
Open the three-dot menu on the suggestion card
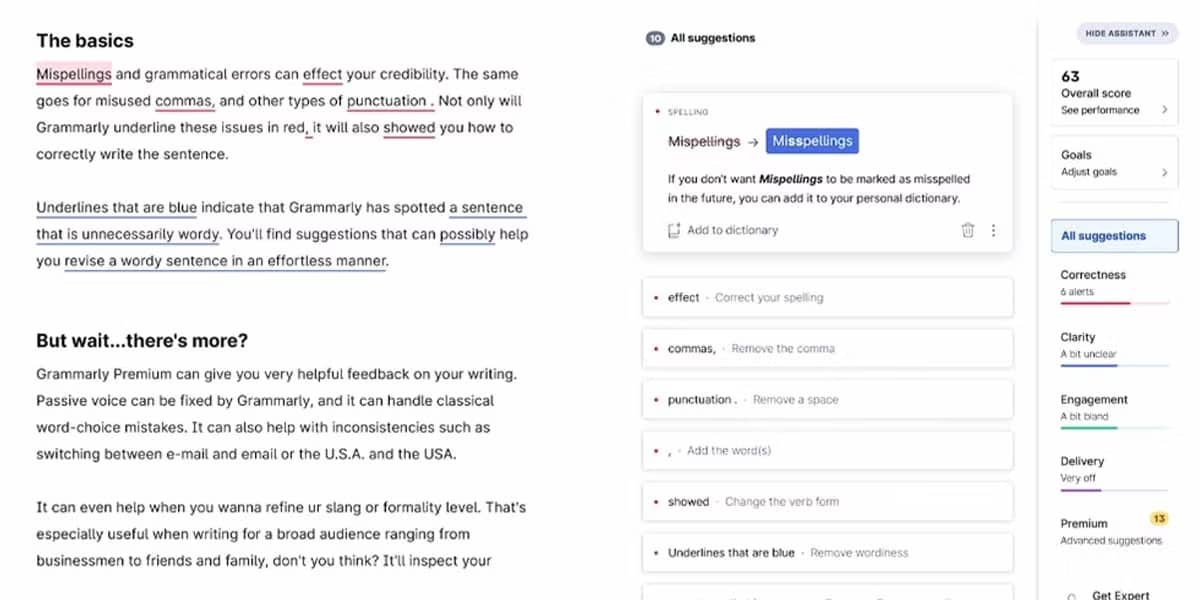tap(993, 231)
